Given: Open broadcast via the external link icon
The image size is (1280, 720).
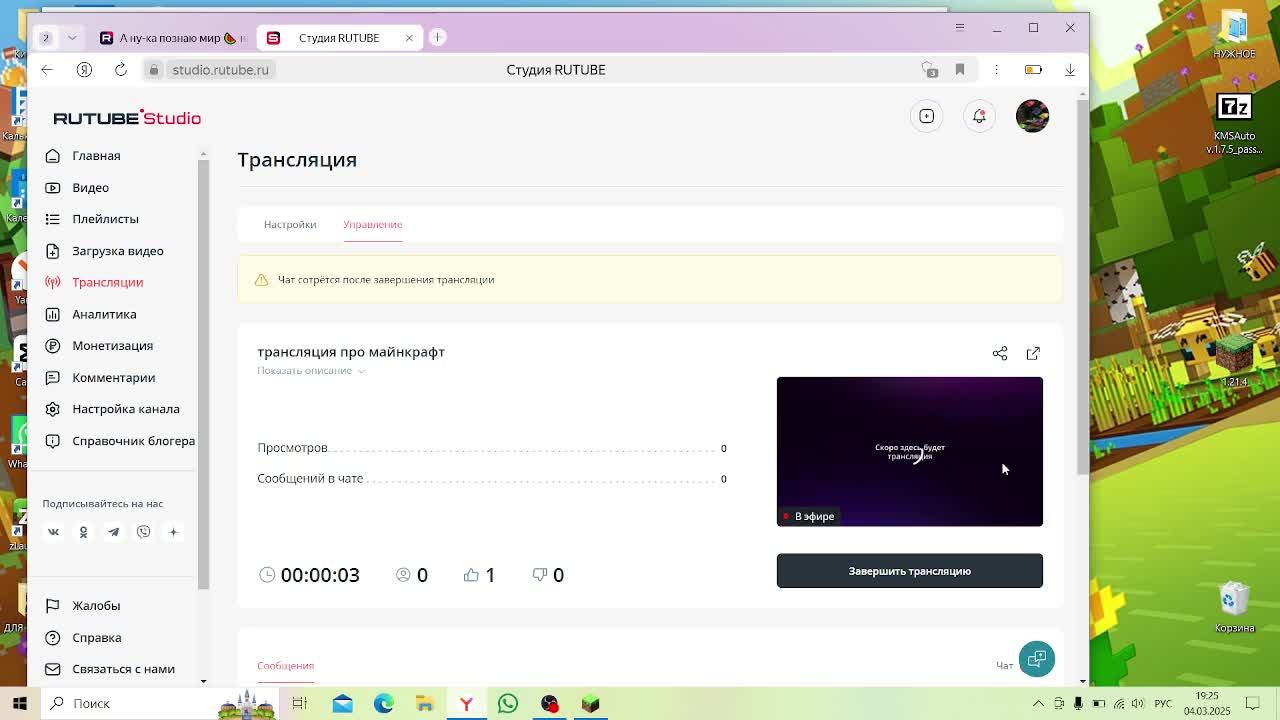Looking at the screenshot, I should [1033, 353].
